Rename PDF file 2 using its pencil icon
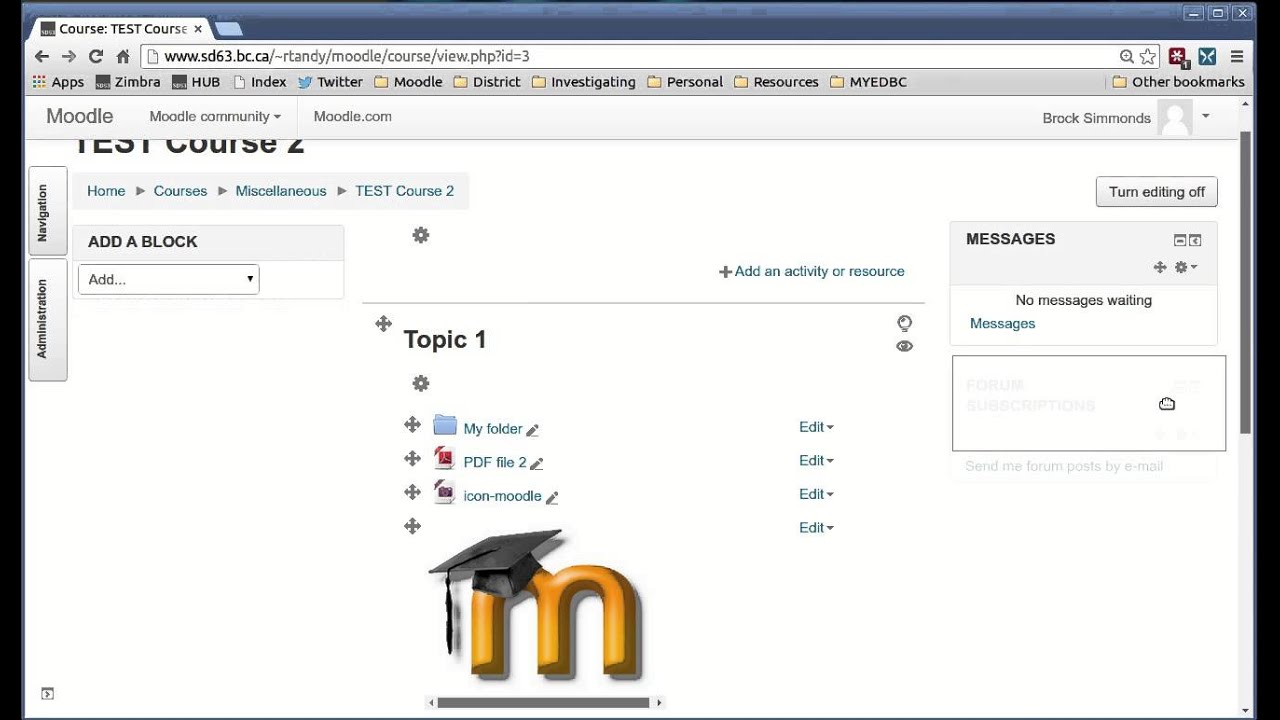This screenshot has height=720, width=1280. 536,463
